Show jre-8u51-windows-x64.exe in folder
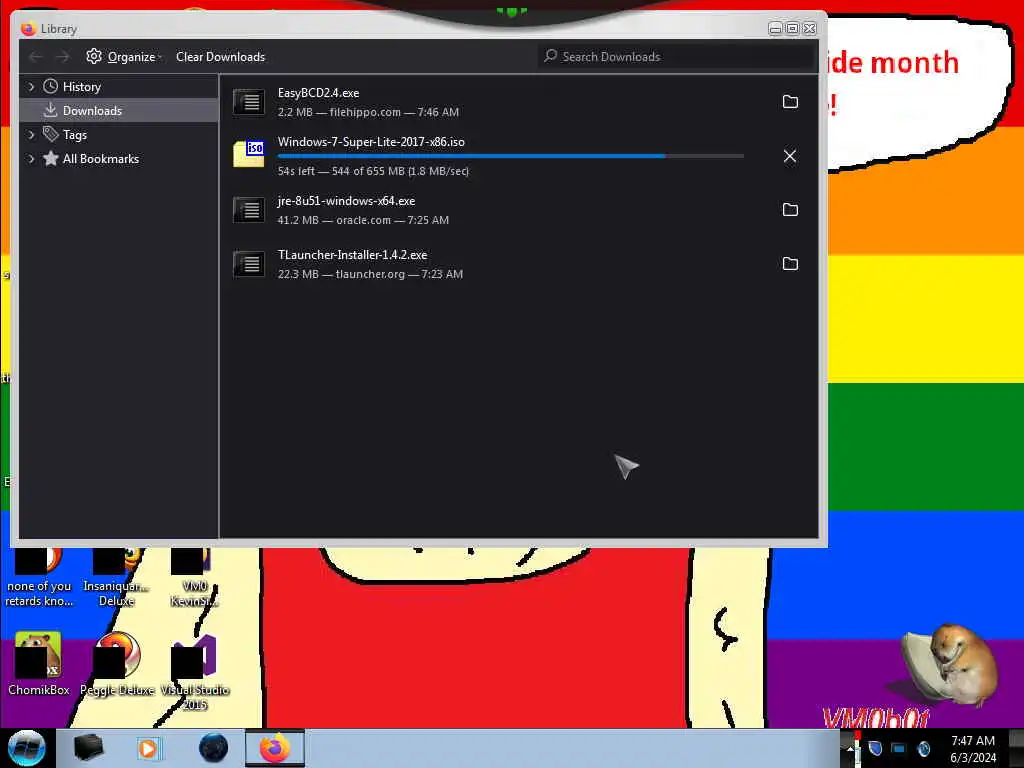The width and height of the screenshot is (1024, 768). (790, 210)
